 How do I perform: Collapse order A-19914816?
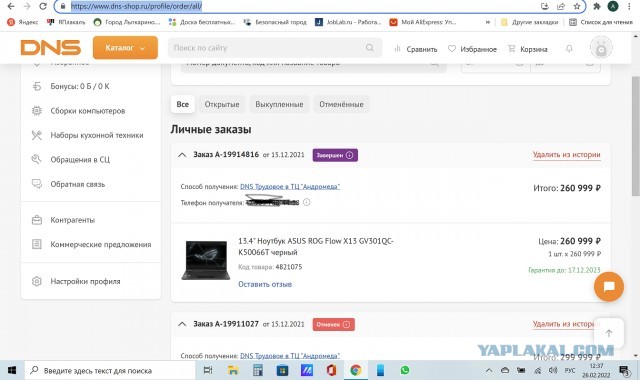pyautogui.click(x=182, y=155)
